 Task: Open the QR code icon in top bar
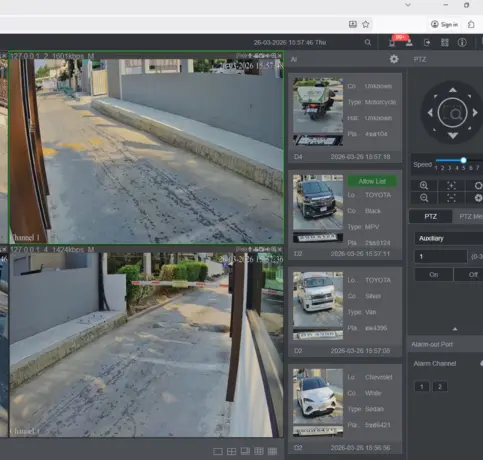445,43
